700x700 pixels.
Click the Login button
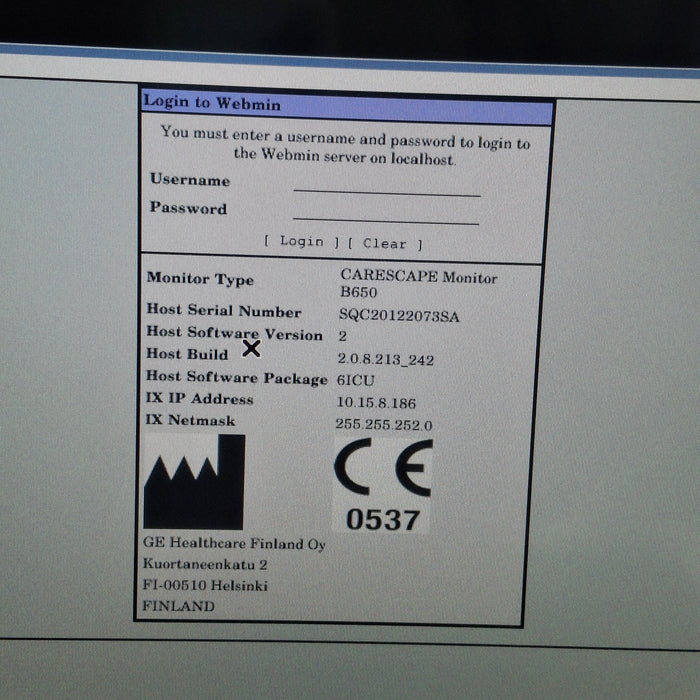click(302, 242)
